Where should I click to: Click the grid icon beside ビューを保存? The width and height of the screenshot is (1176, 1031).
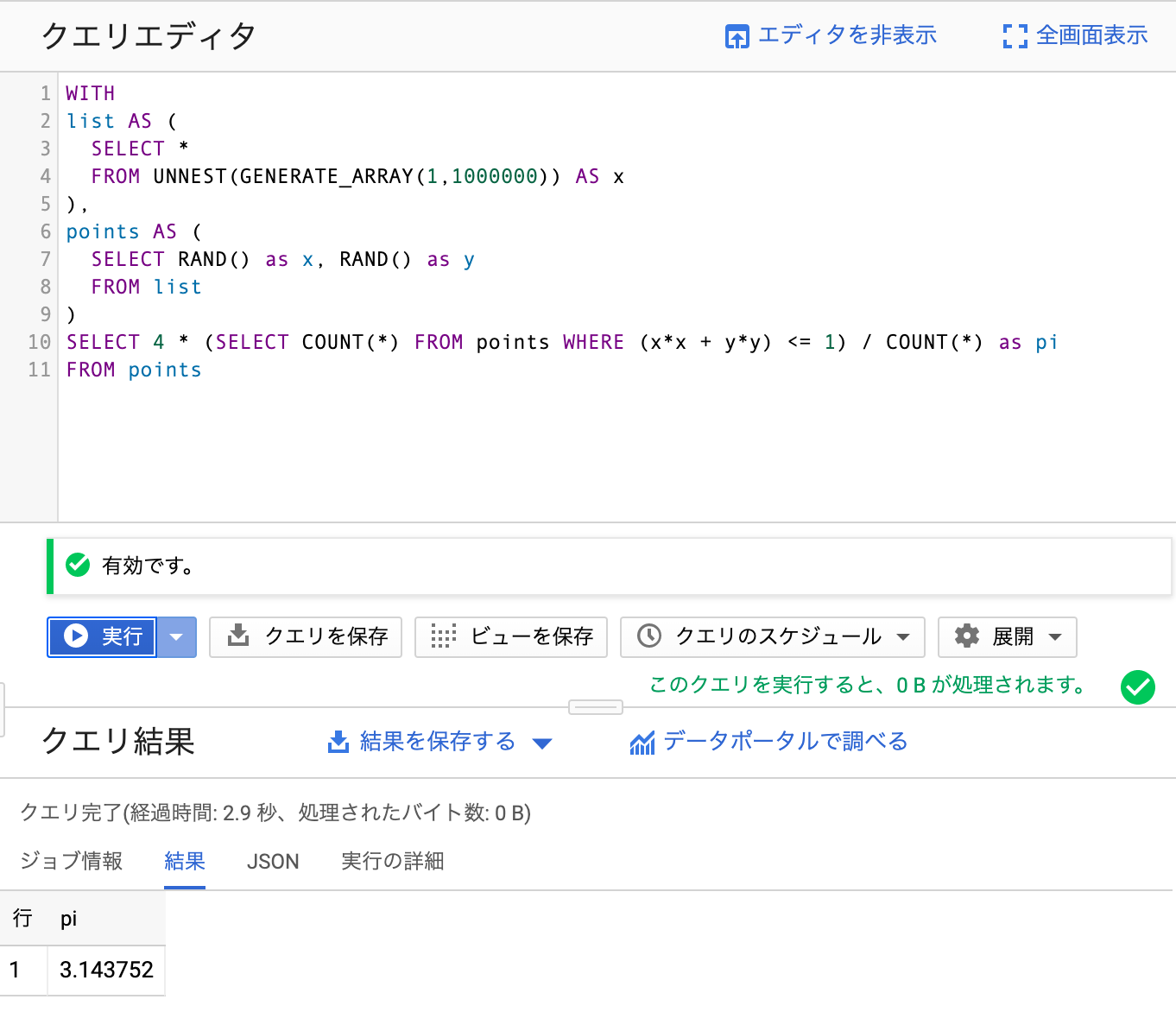(x=443, y=636)
